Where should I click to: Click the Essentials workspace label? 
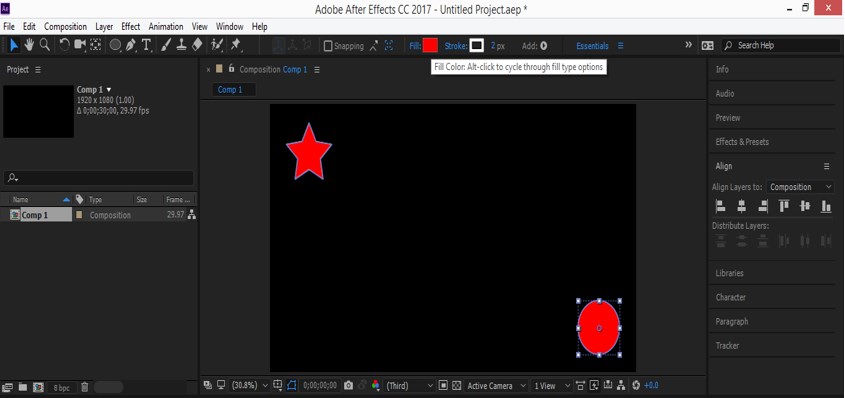[x=592, y=46]
